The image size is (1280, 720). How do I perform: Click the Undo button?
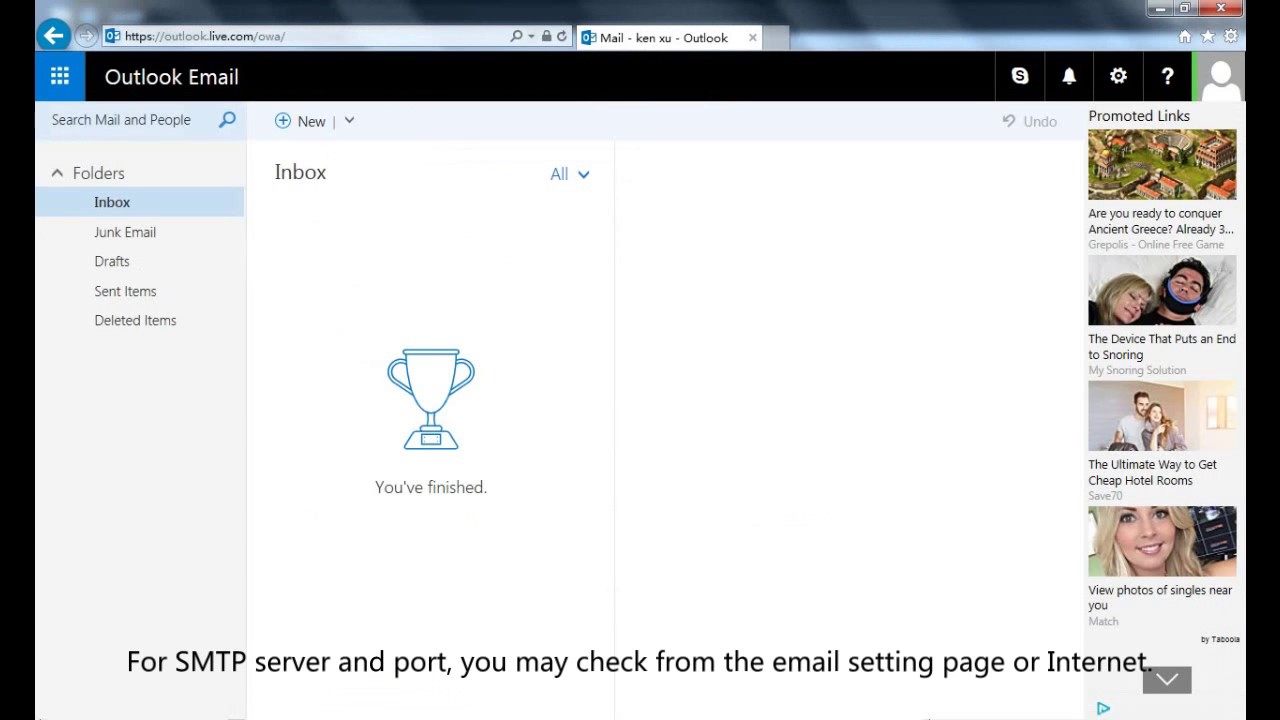(1030, 121)
